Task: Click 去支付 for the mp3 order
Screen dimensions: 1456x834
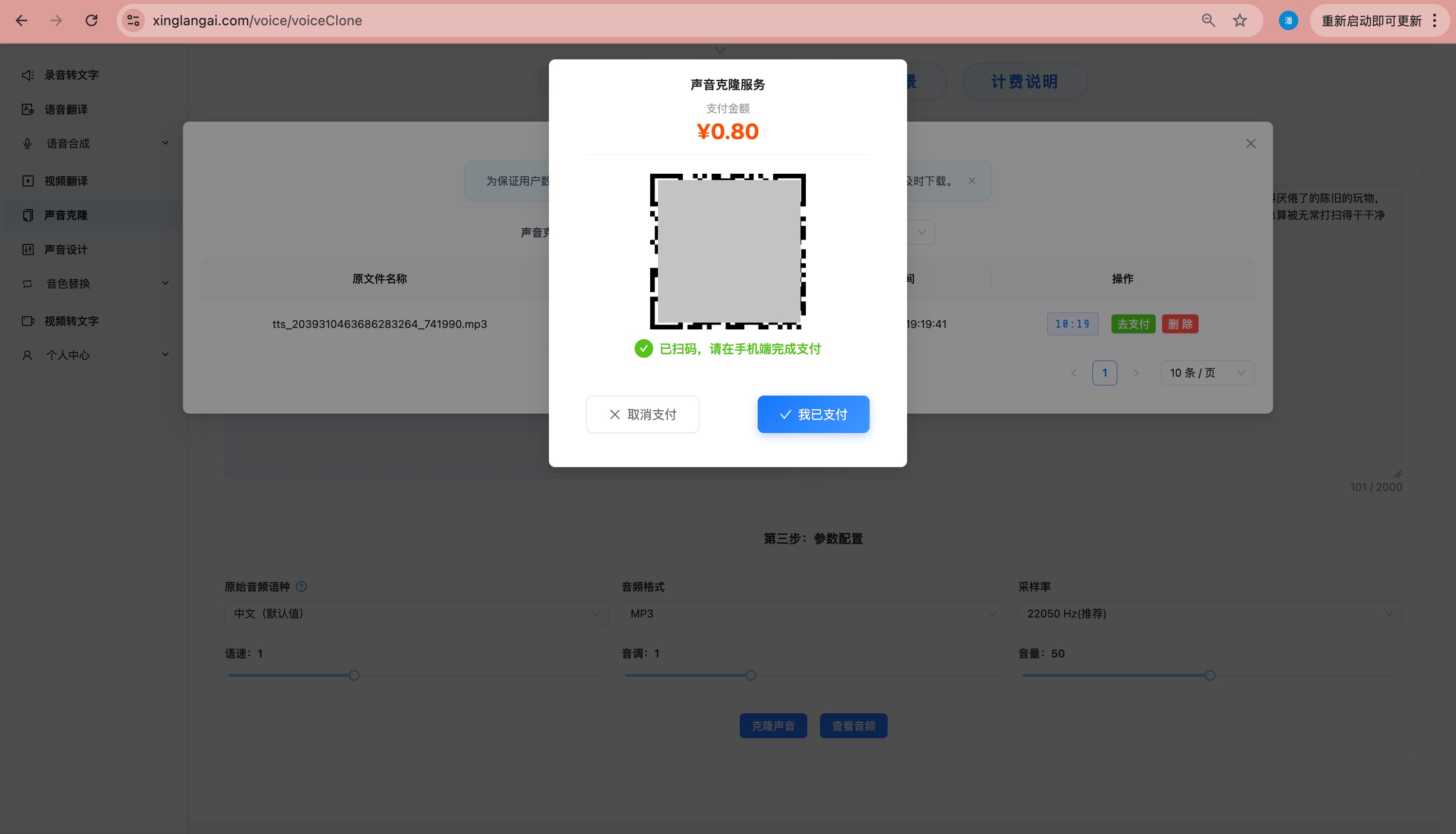Action: 1133,324
